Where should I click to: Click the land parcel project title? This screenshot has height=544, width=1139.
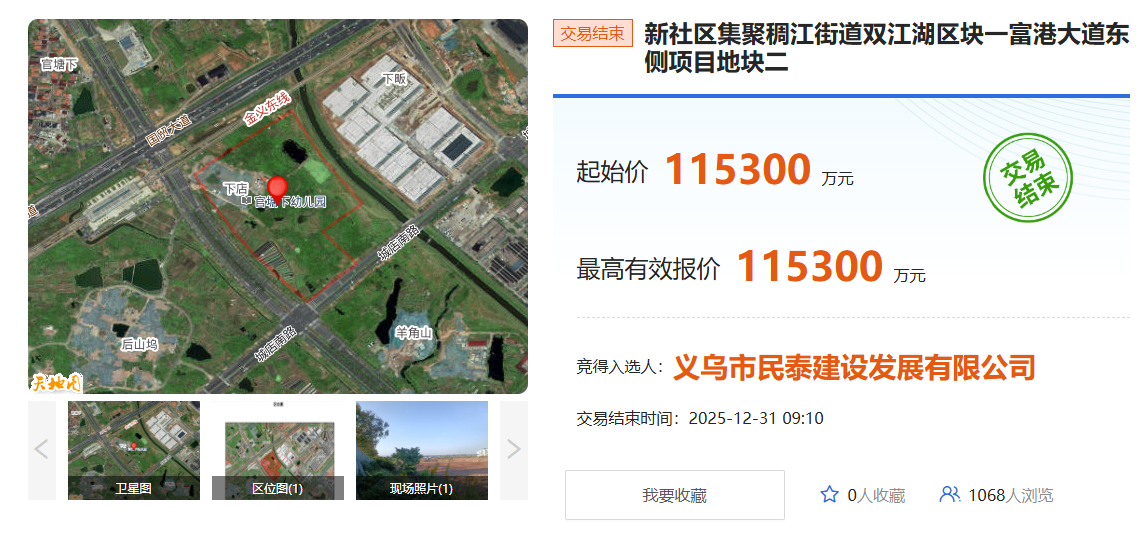tap(887, 48)
